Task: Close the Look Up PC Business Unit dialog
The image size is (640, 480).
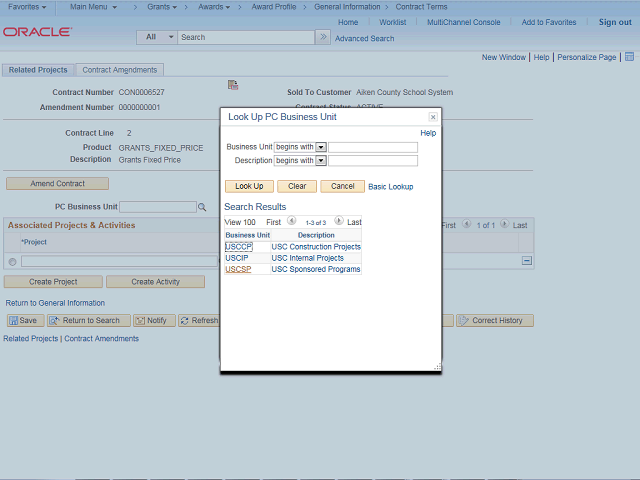Action: (433, 117)
